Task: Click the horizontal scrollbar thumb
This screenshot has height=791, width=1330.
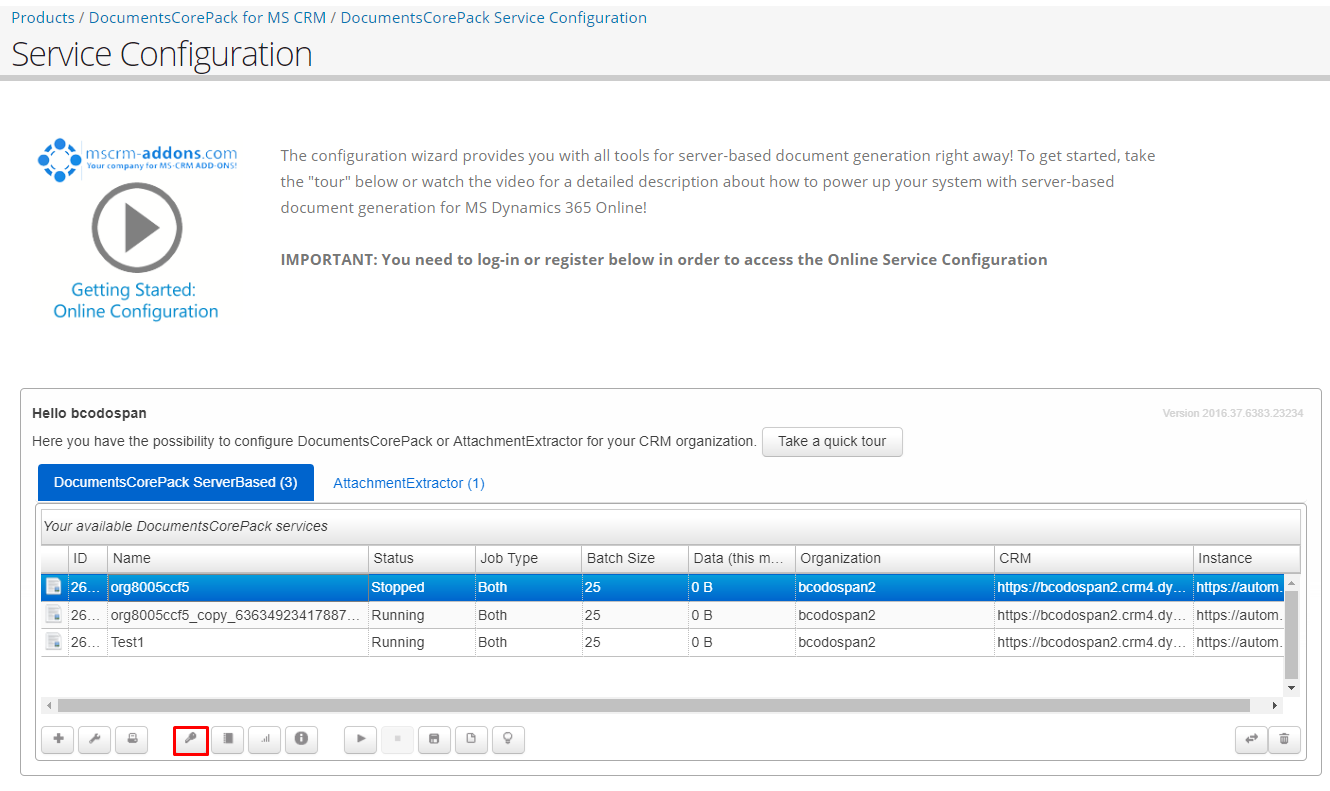Action: (654, 705)
